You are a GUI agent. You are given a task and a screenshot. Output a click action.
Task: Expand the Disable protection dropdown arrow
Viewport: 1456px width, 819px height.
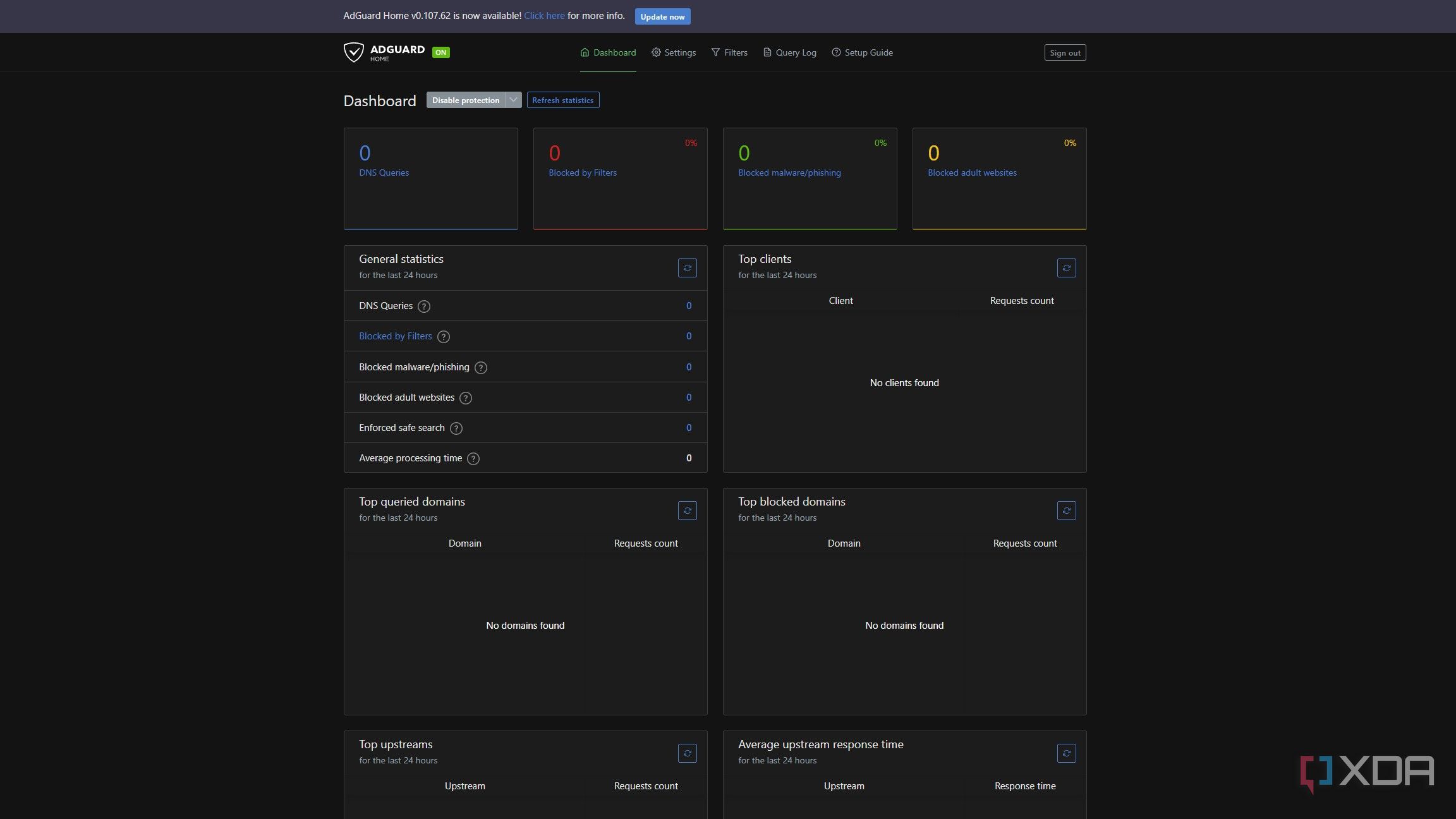click(513, 100)
